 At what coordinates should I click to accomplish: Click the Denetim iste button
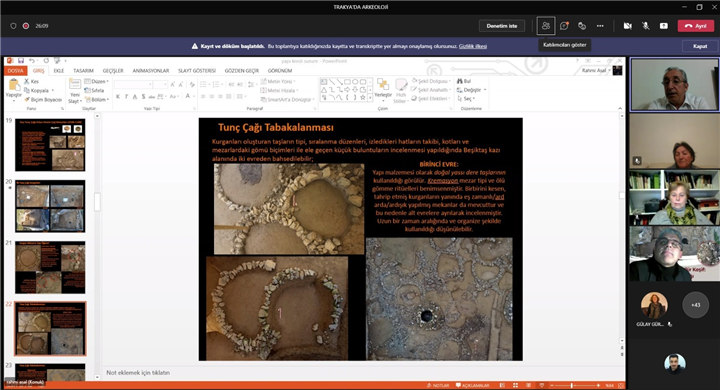tap(502, 26)
